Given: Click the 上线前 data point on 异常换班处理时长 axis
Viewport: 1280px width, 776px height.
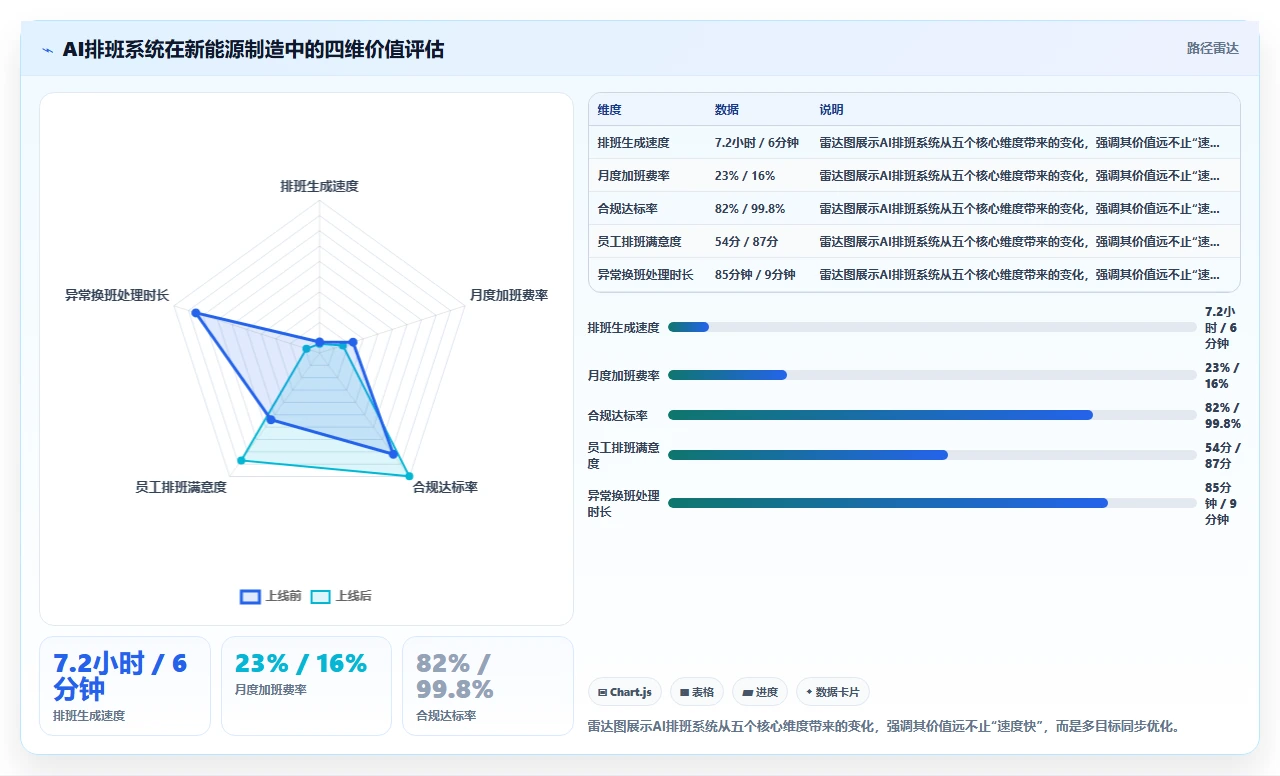Looking at the screenshot, I should 196,314.
